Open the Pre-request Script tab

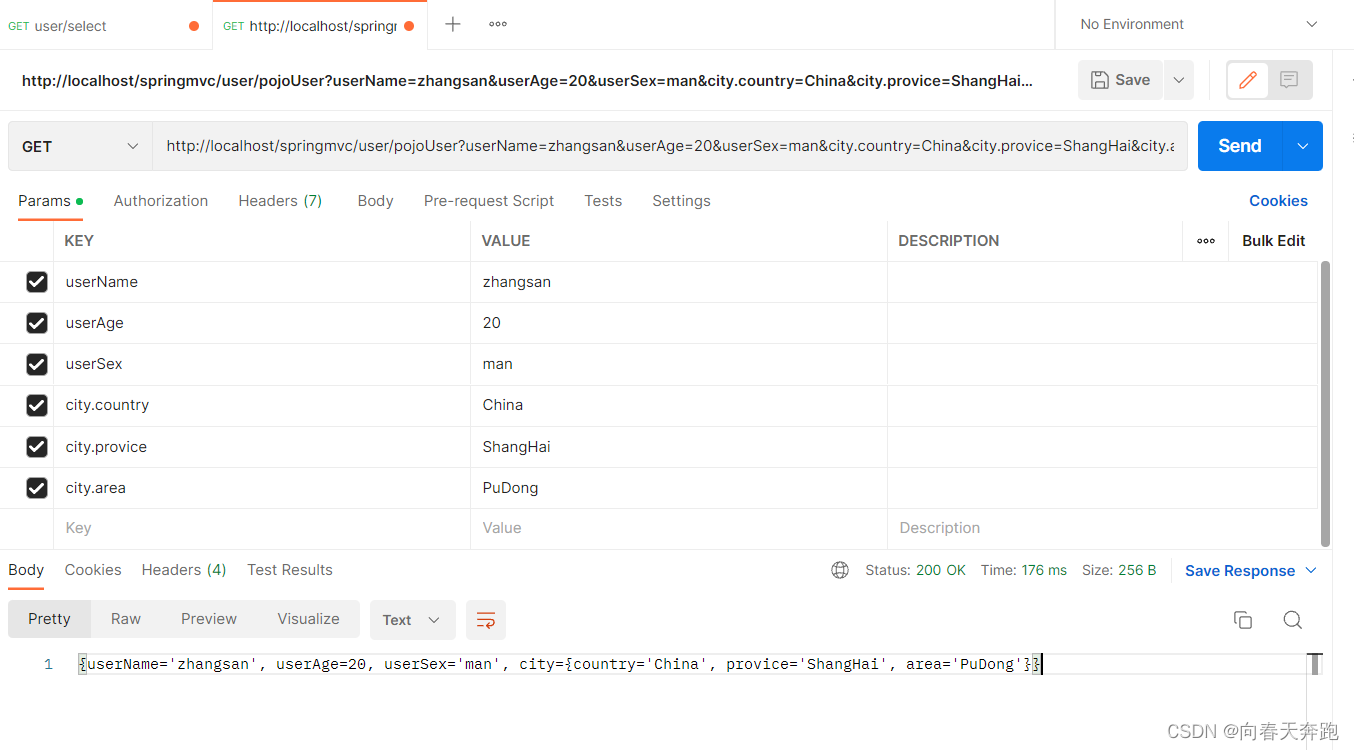pos(489,201)
